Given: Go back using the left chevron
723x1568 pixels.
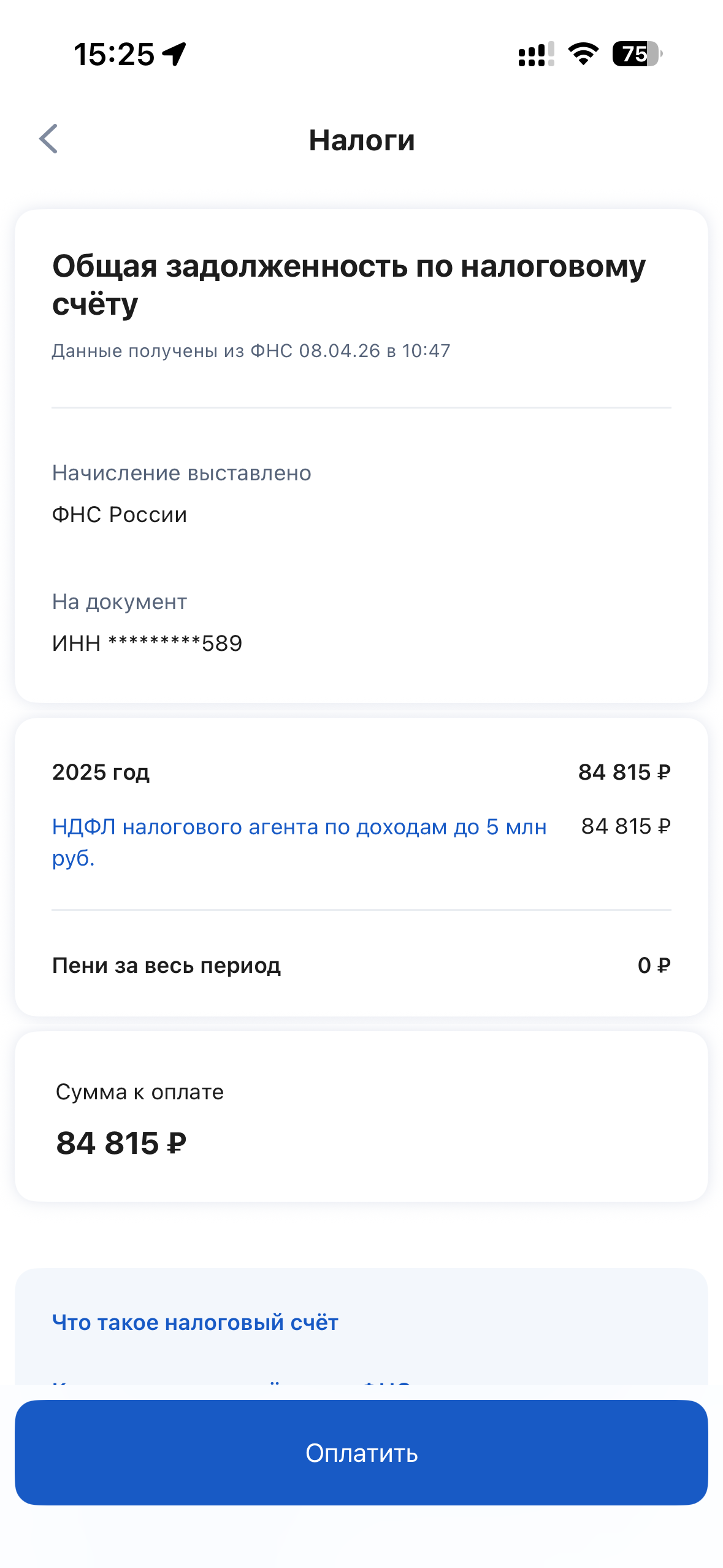Looking at the screenshot, I should [48, 139].
